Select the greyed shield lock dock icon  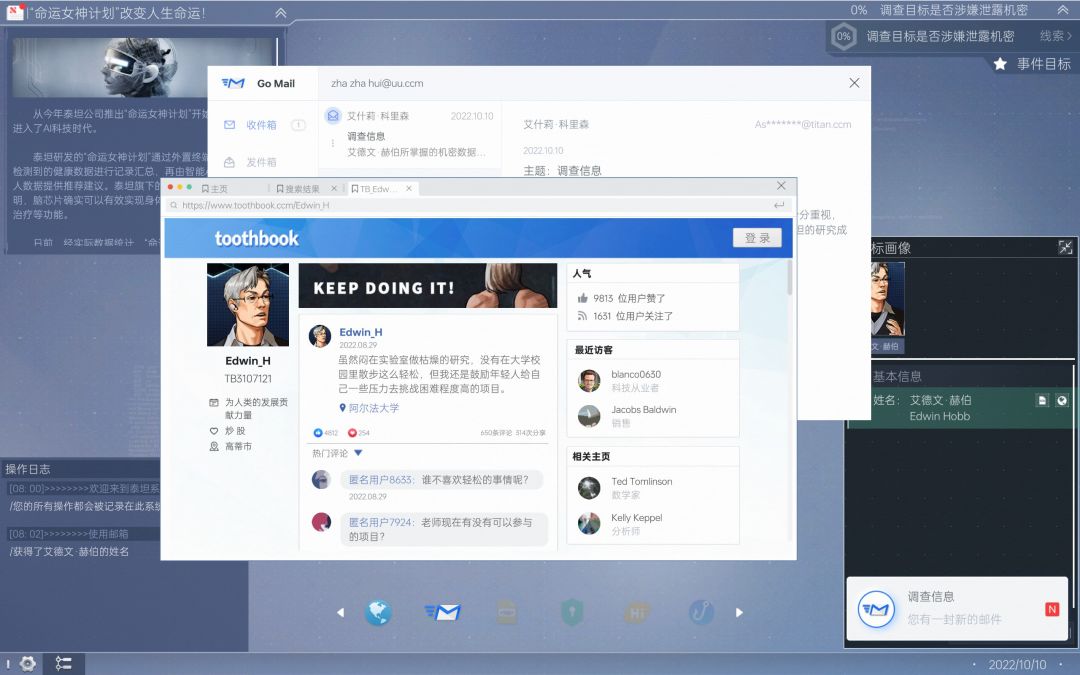572,612
